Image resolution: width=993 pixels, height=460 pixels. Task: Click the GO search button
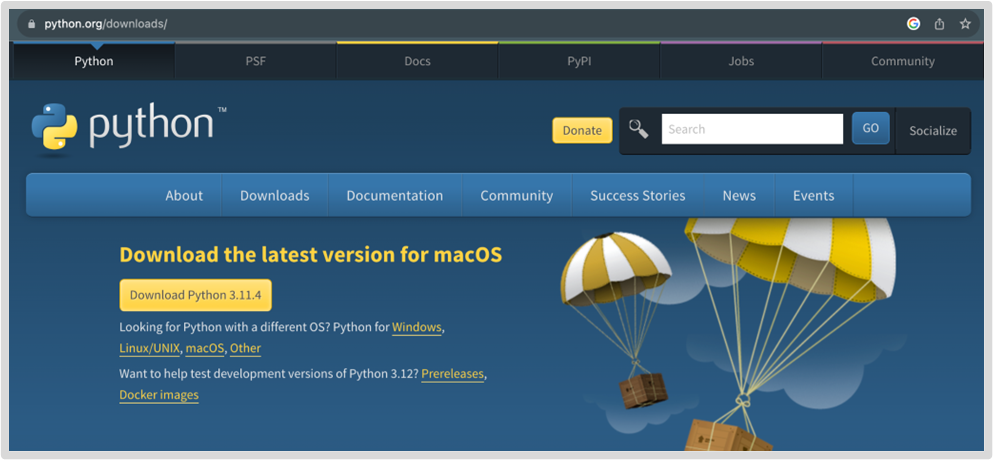(871, 128)
